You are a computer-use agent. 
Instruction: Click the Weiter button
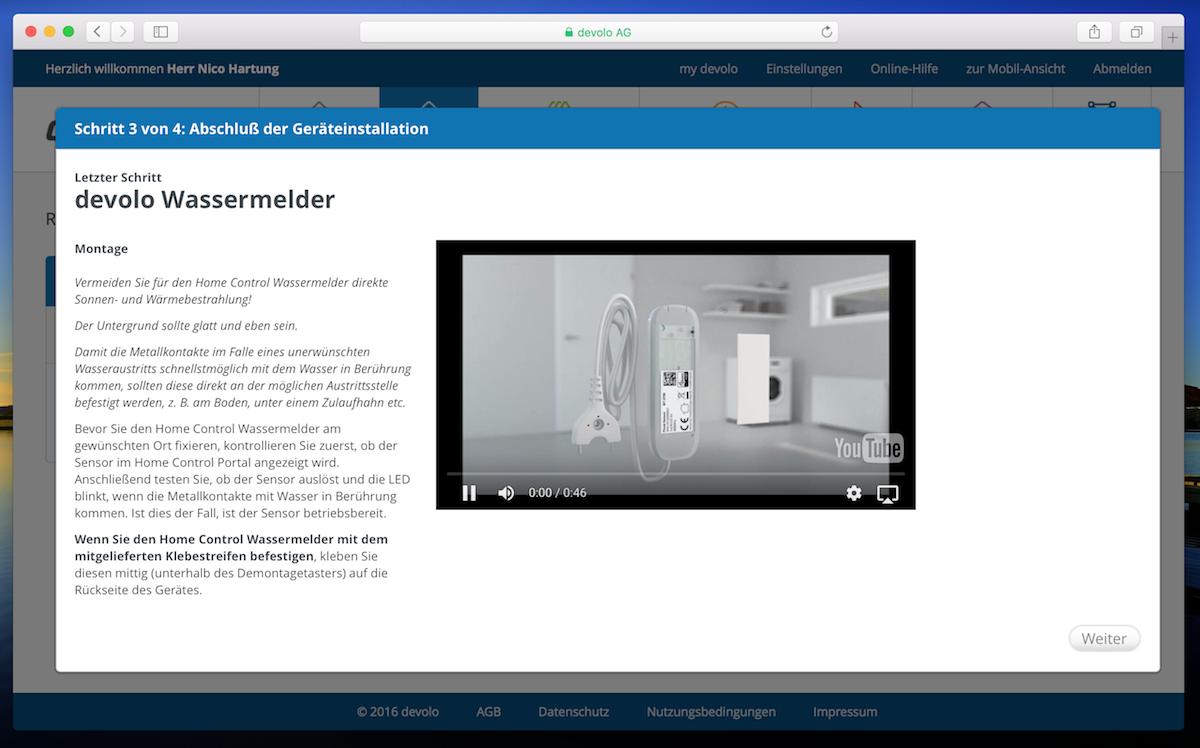[1104, 638]
